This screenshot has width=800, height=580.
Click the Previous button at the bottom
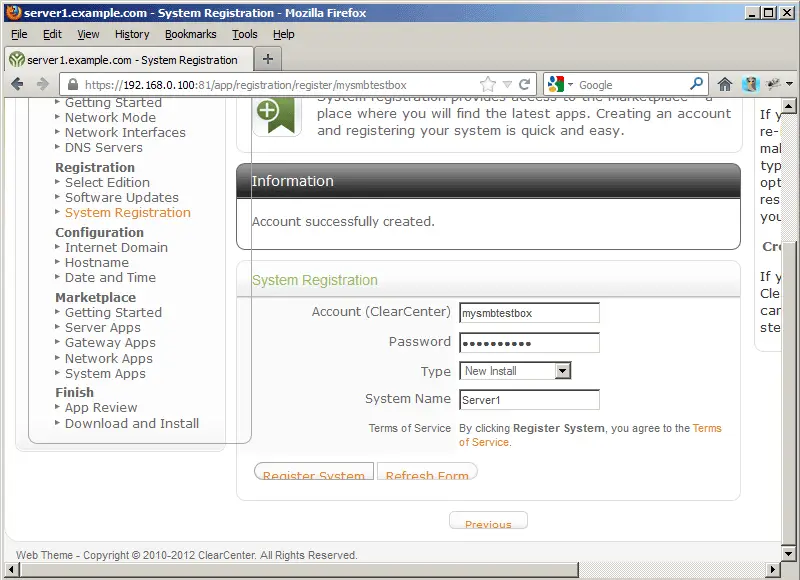point(488,522)
